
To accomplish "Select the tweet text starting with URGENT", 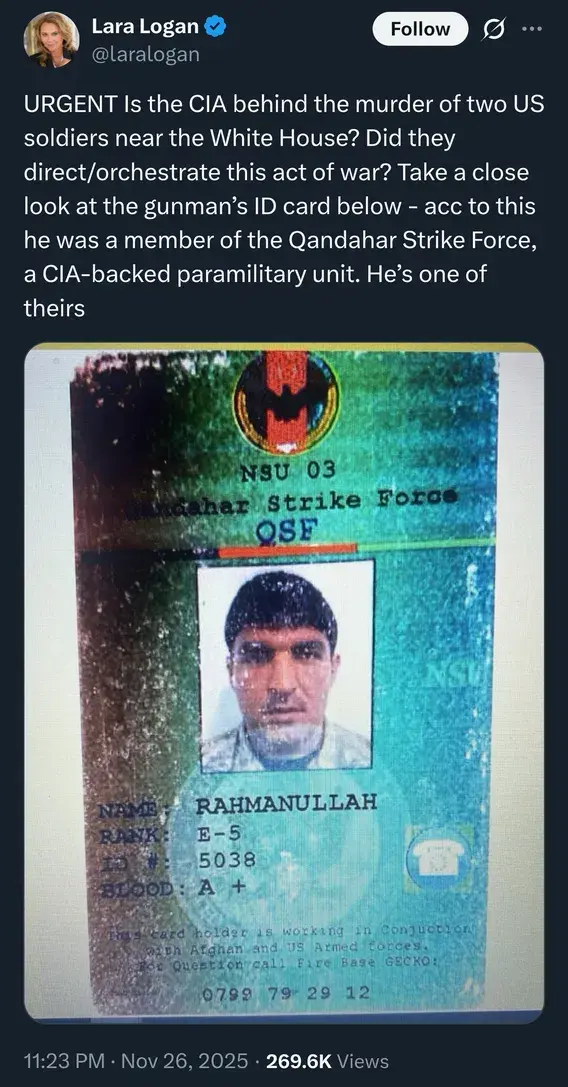I will pos(284,205).
